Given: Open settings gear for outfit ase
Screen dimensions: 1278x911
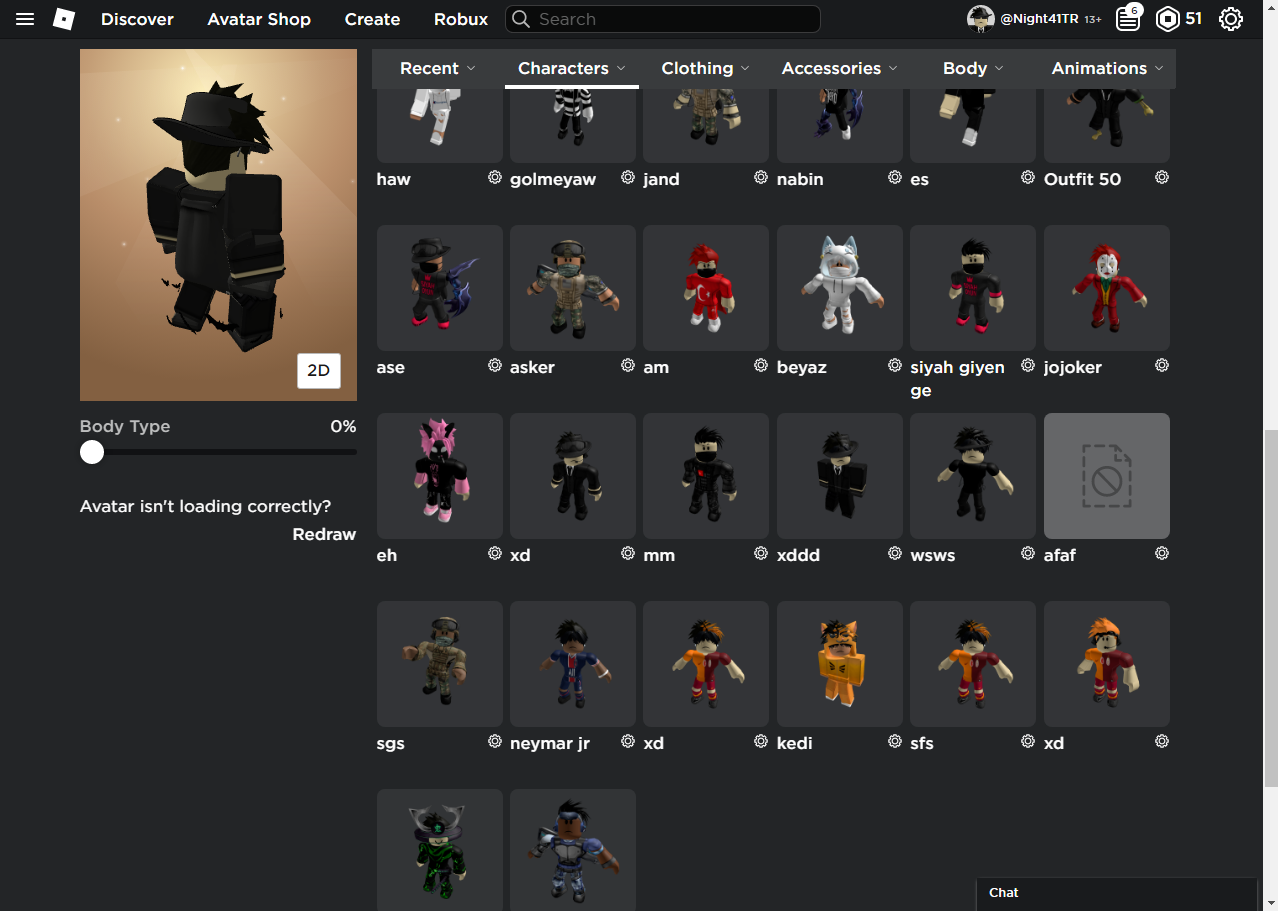Looking at the screenshot, I should point(494,365).
